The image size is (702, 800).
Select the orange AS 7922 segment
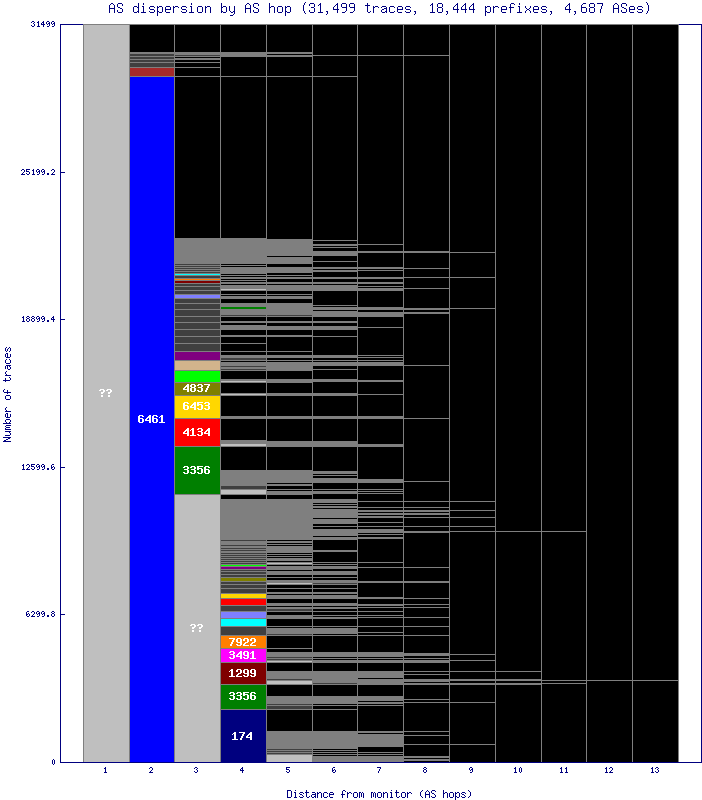pos(243,642)
